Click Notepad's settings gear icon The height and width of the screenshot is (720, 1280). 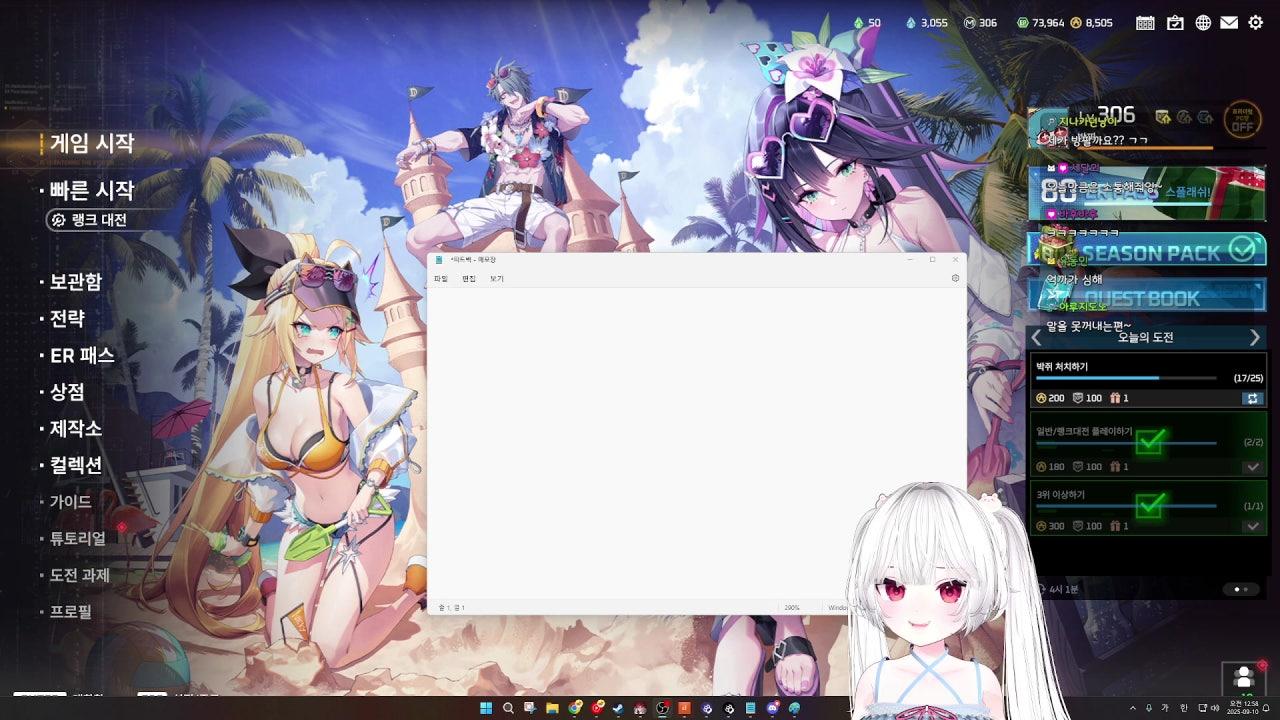[x=955, y=278]
